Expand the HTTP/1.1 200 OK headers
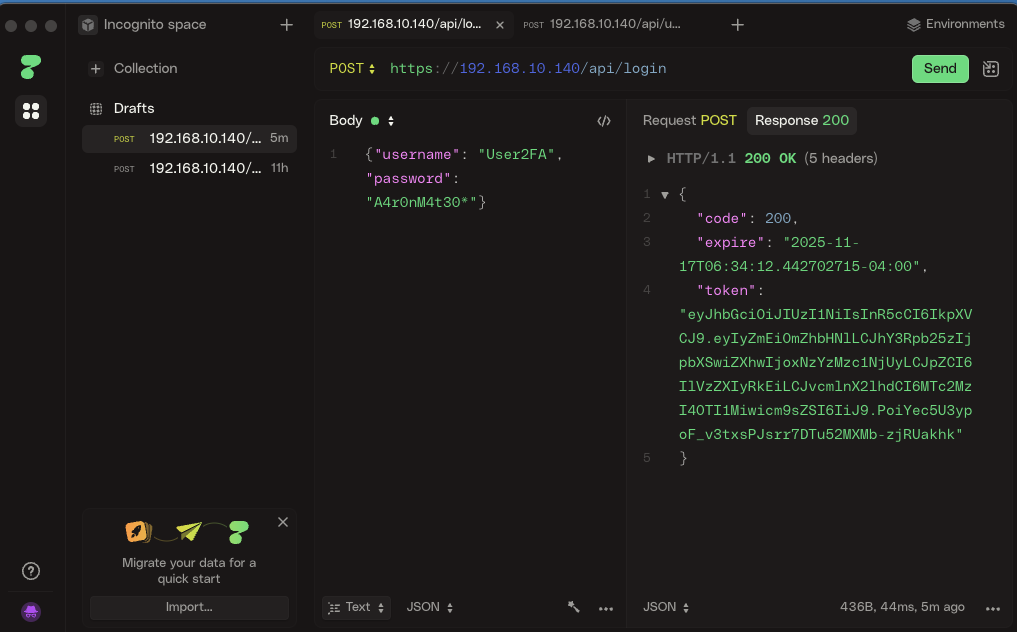Image resolution: width=1017 pixels, height=632 pixels. (x=652, y=159)
